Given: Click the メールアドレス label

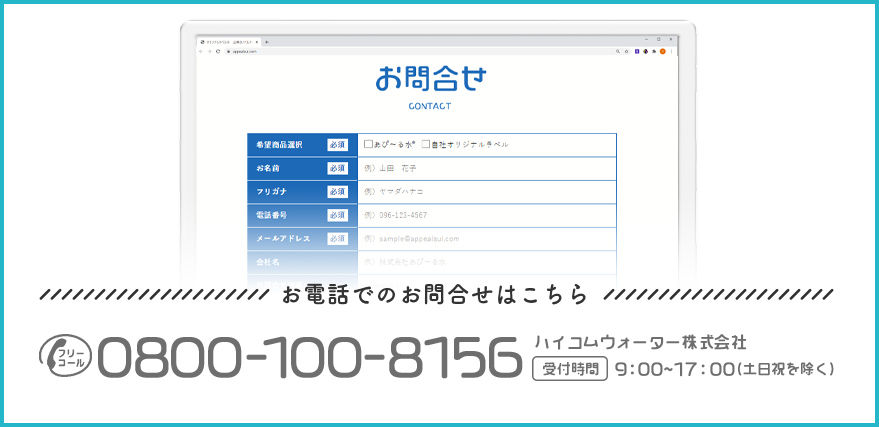Looking at the screenshot, I should tap(283, 239).
